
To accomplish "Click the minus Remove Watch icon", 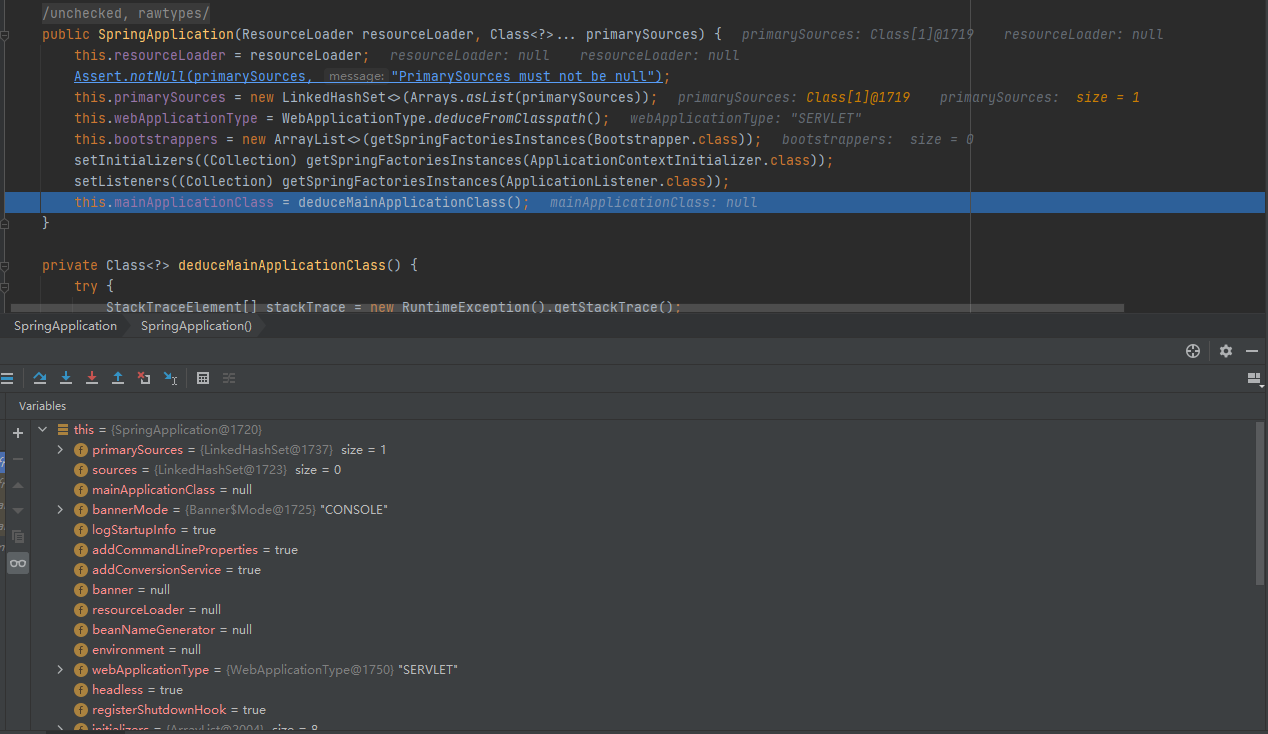I will pyautogui.click(x=18, y=459).
